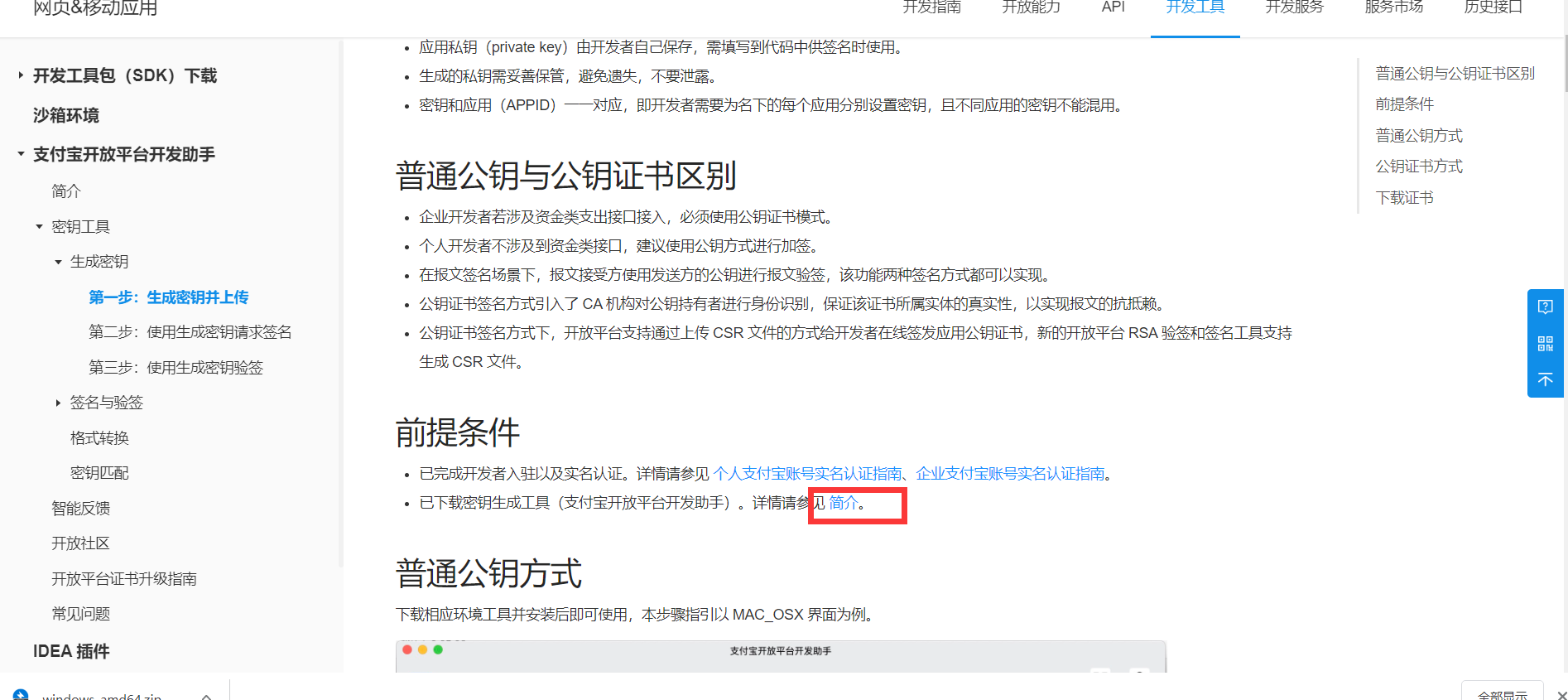Jump to 普通公钥与公钥证书区别 in page outline
Screen dimensions: 1568x700
(1455, 74)
